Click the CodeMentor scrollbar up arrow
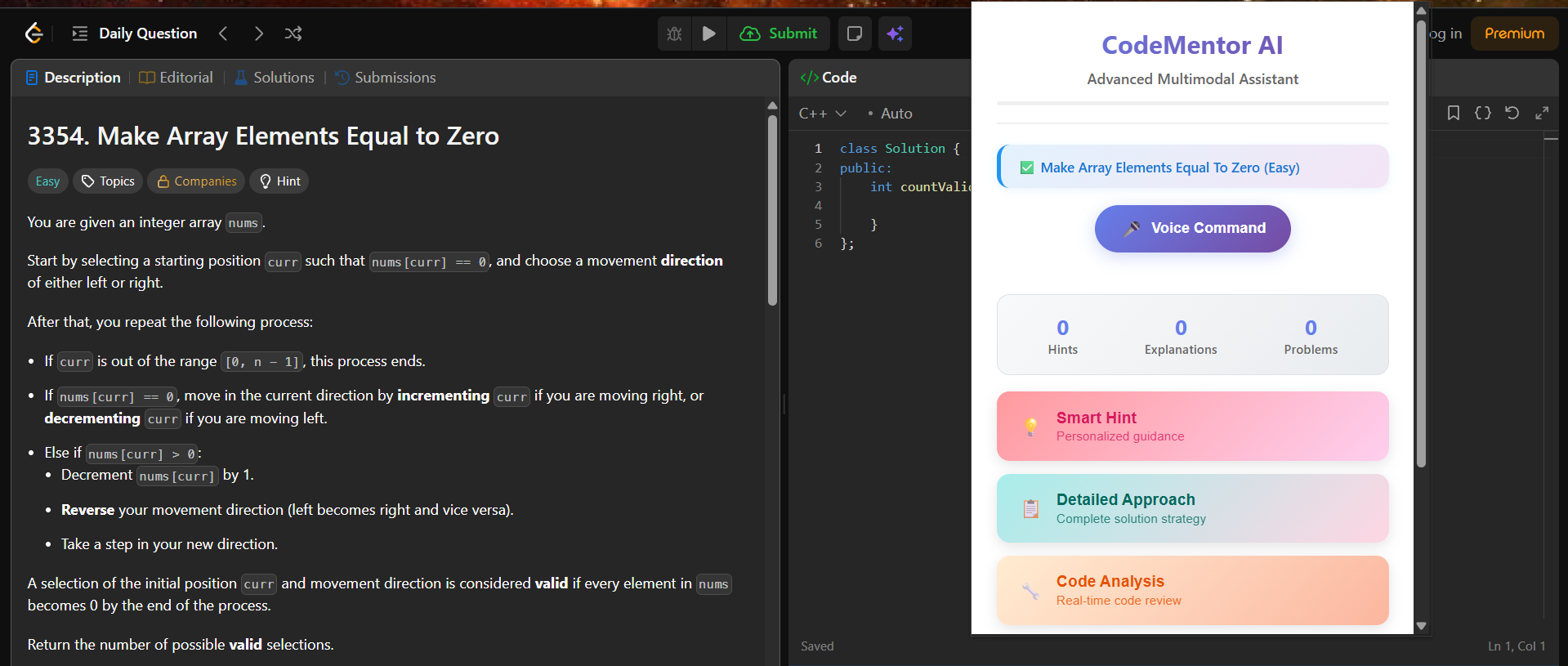This screenshot has width=1568, height=666. (x=1421, y=11)
